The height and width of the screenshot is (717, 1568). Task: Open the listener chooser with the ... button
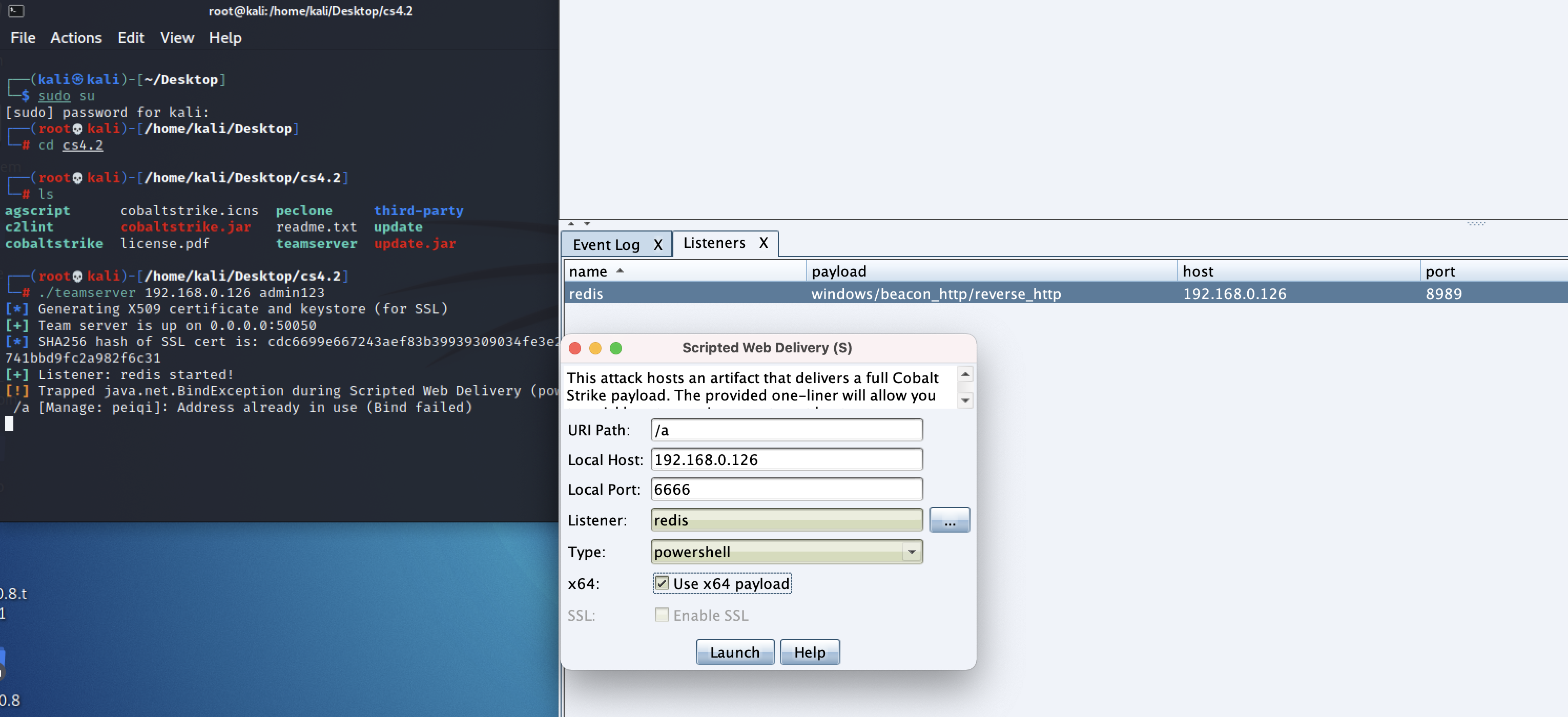949,520
